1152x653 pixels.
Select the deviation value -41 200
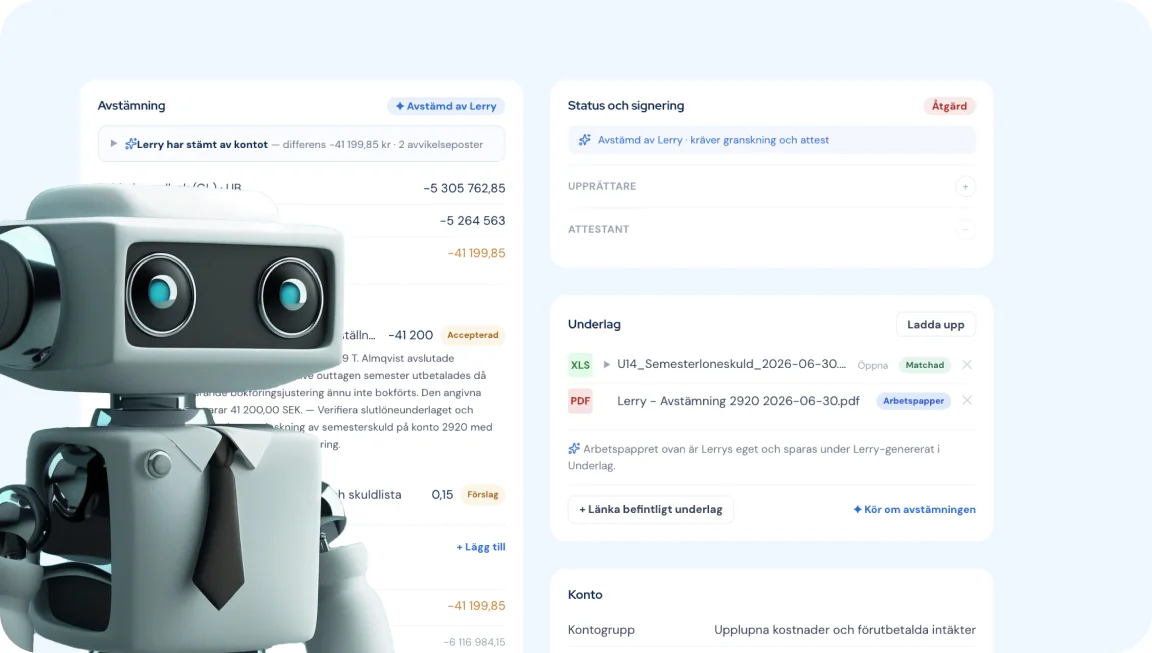coord(410,335)
